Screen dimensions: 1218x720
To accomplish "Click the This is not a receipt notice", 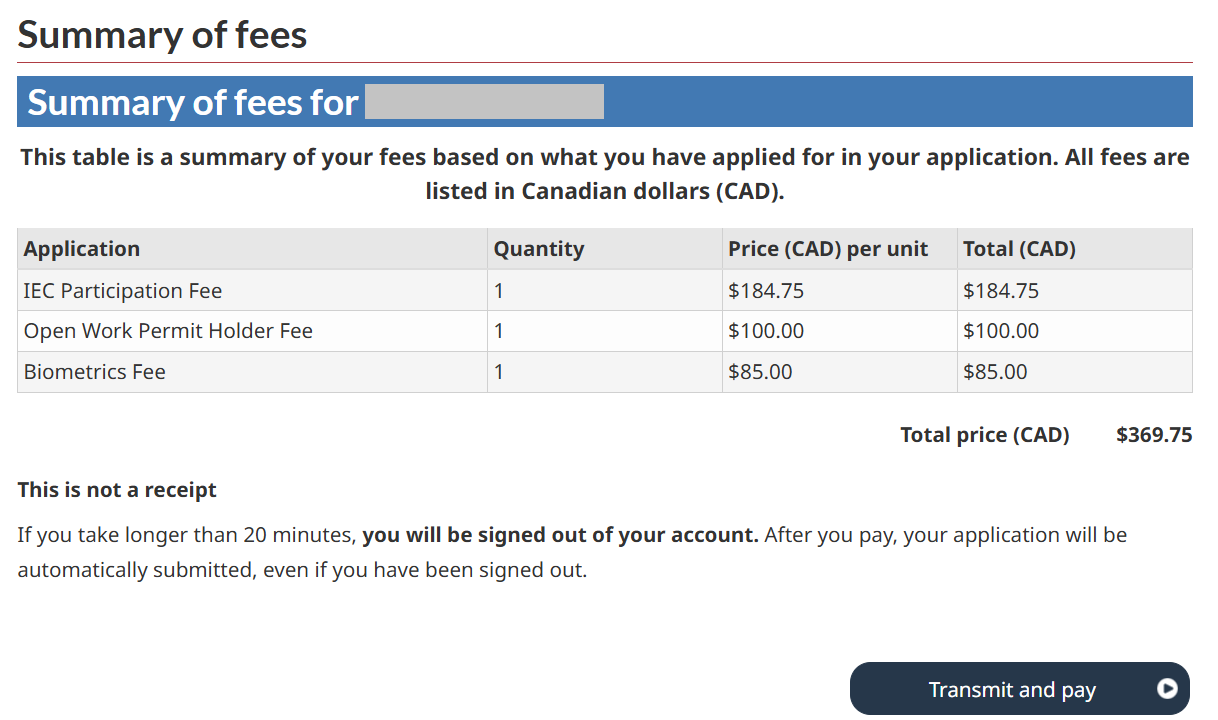I will click(x=117, y=490).
